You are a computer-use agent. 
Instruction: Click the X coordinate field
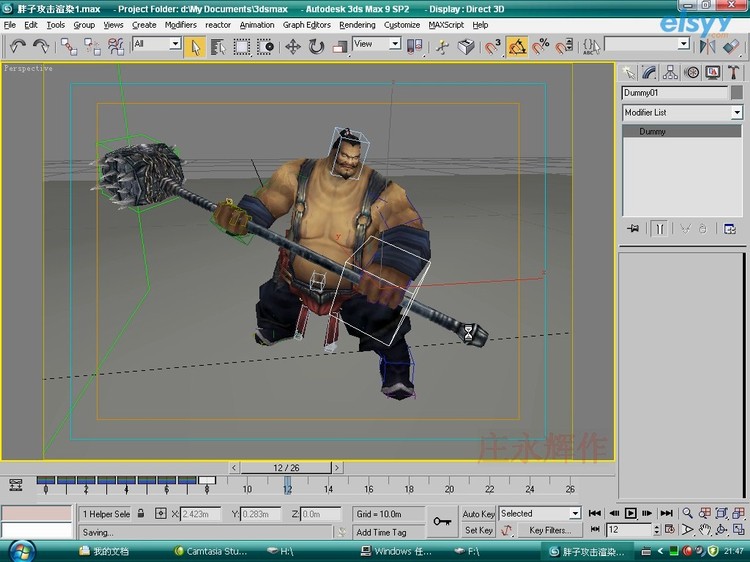point(201,514)
